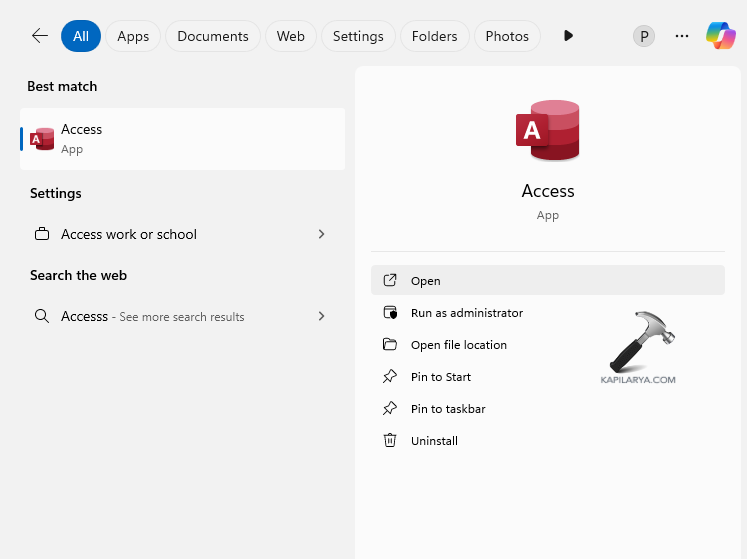
Task: Expand the Accesss web search chevron
Action: (321, 316)
